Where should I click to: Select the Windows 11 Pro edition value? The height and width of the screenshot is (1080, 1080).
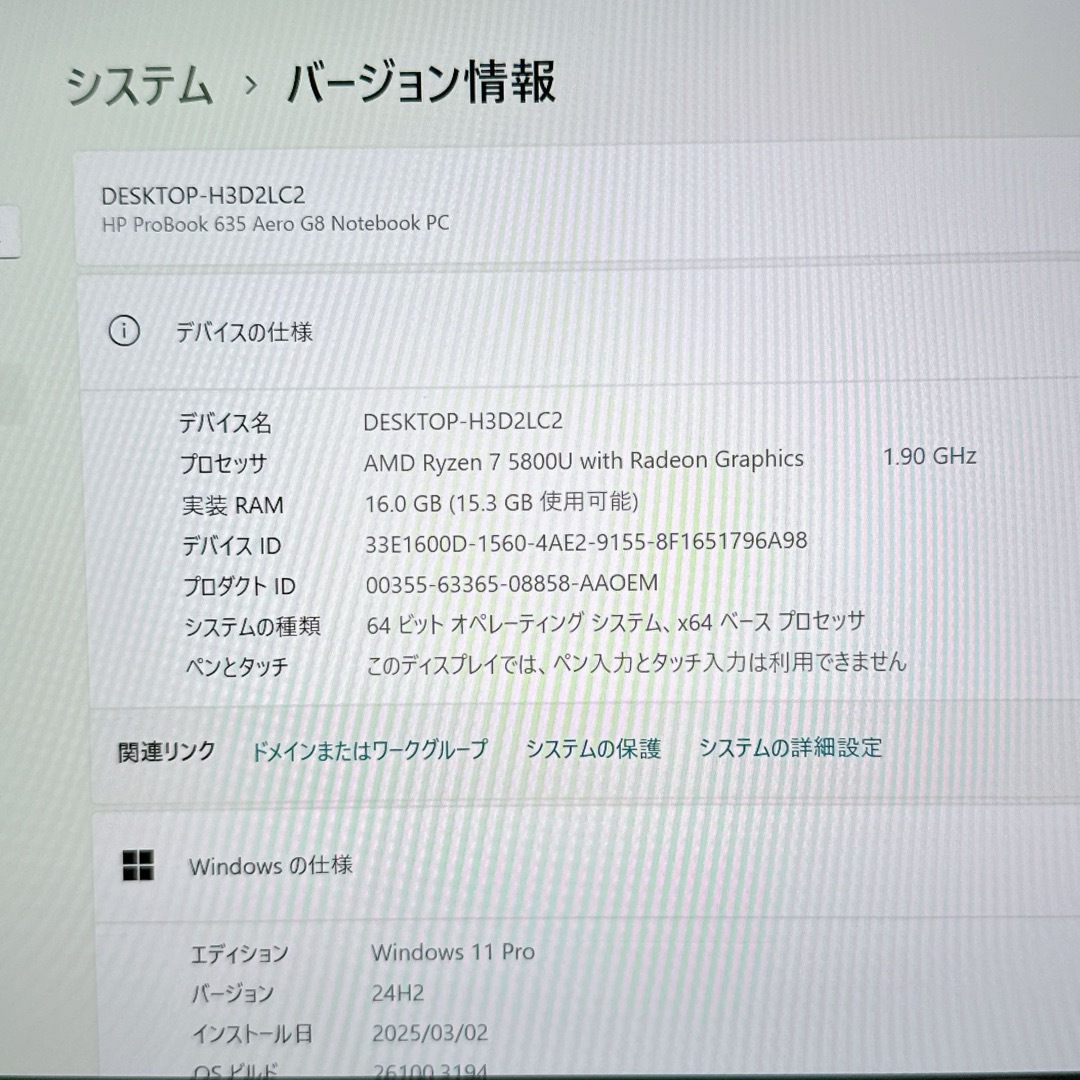pos(453,952)
